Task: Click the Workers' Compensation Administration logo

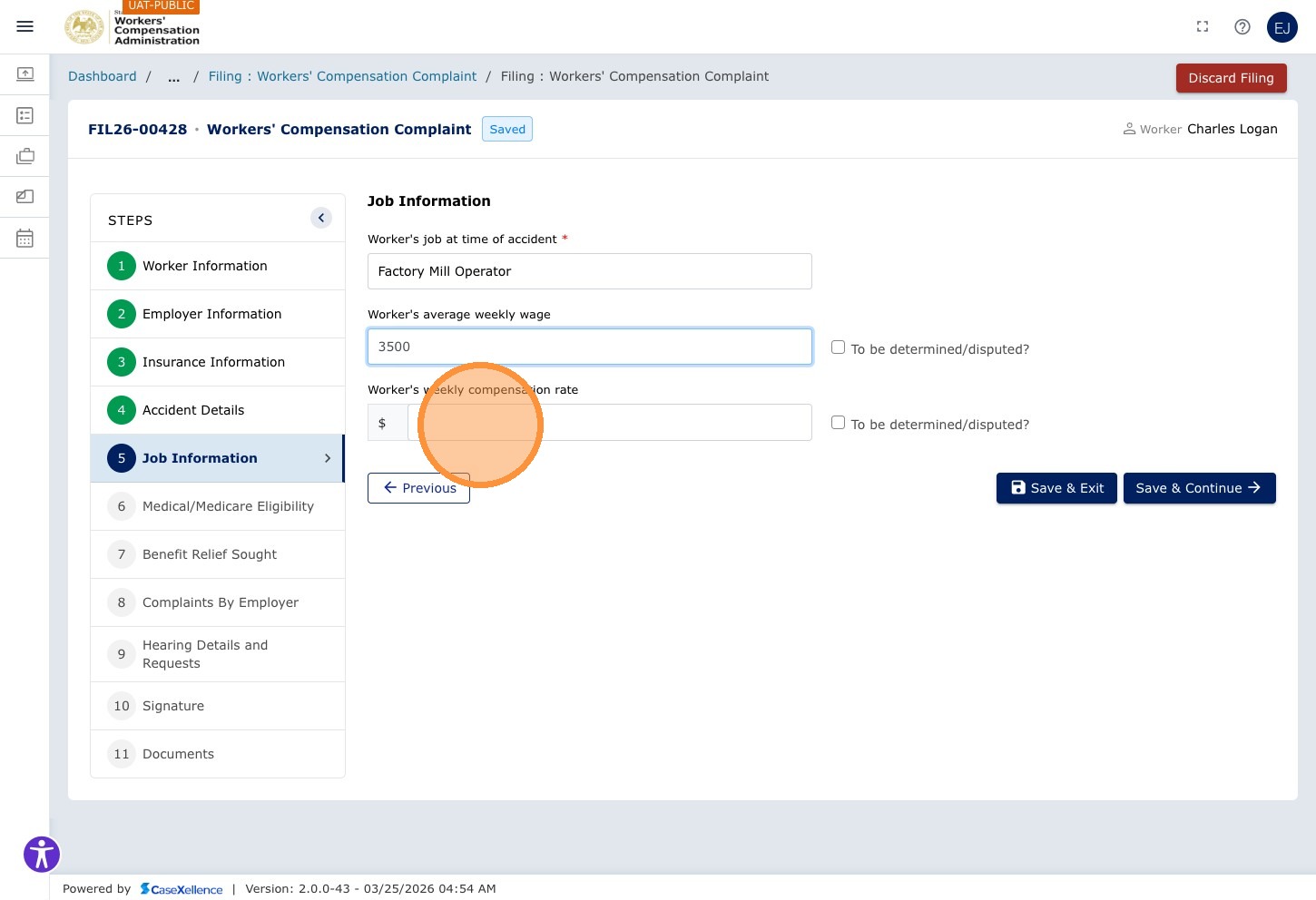Action: tap(132, 27)
